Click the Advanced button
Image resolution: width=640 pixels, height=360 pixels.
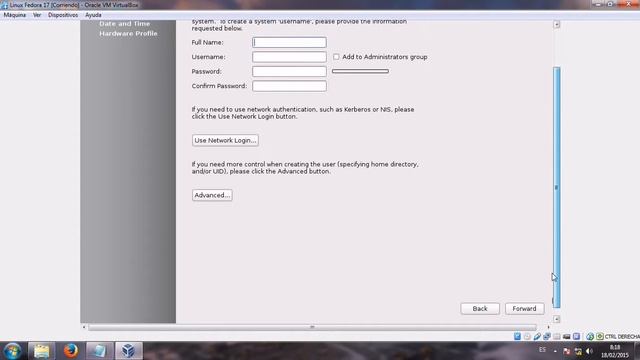pos(212,195)
